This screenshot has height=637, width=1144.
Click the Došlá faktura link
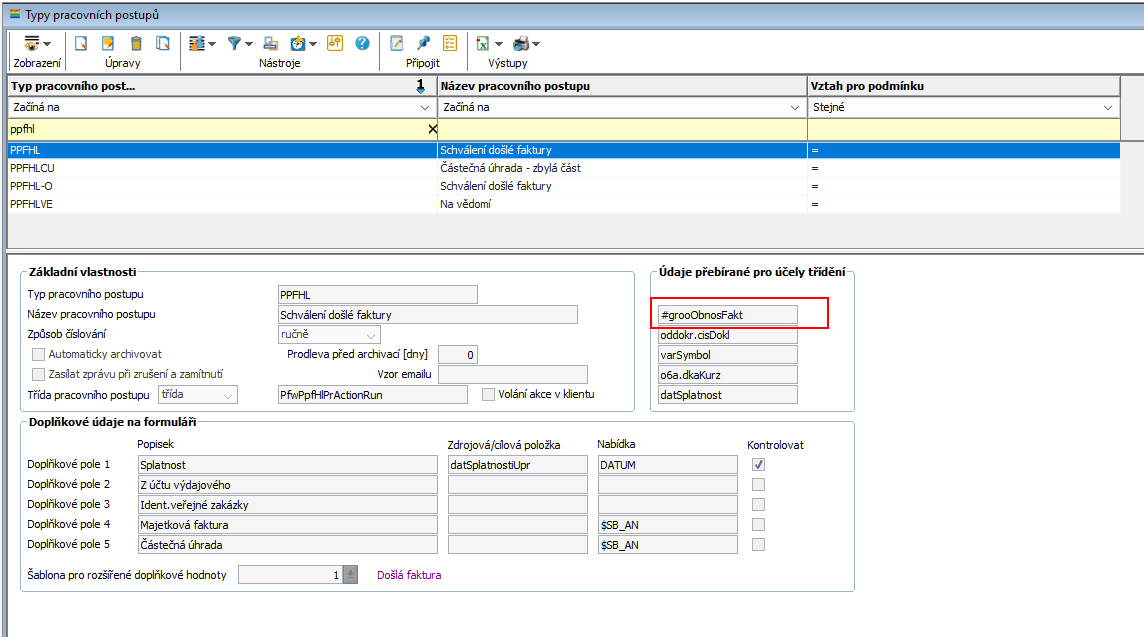[409, 575]
